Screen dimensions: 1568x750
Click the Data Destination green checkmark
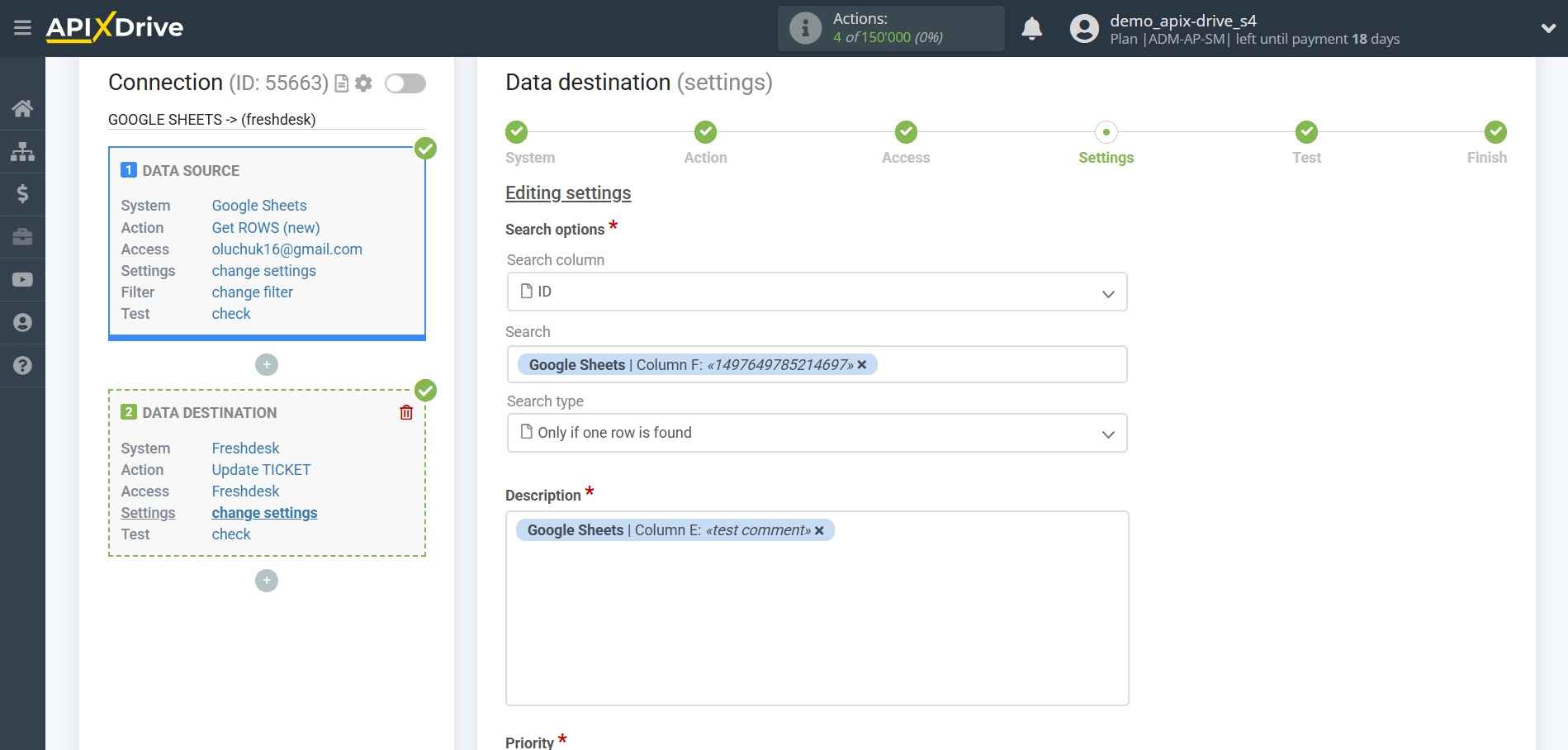coord(425,390)
